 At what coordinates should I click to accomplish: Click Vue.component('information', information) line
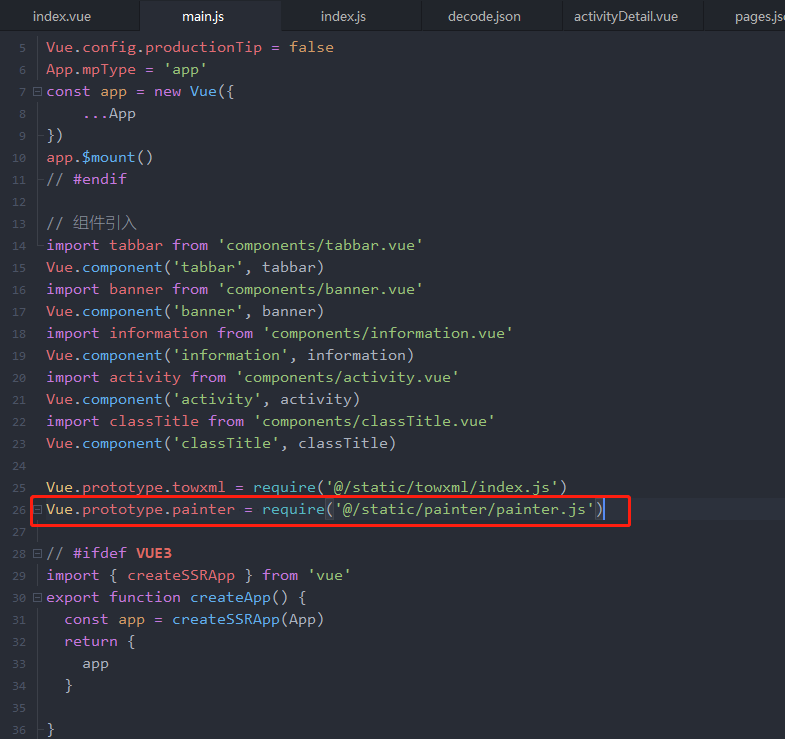[230, 355]
